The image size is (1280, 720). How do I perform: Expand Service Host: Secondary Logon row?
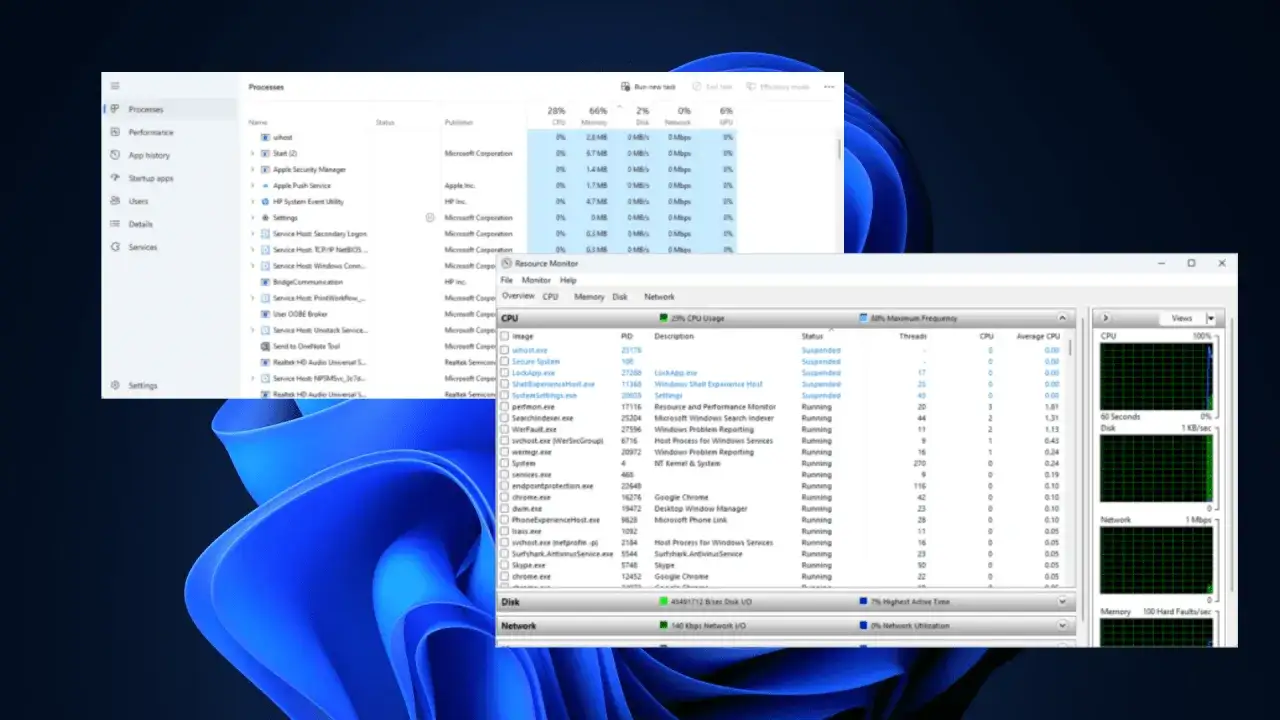coord(253,233)
